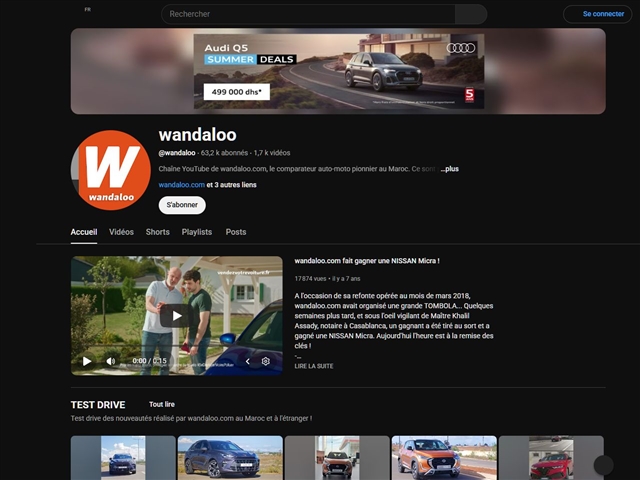Open the TEST DRIVE section heading

coord(98,405)
